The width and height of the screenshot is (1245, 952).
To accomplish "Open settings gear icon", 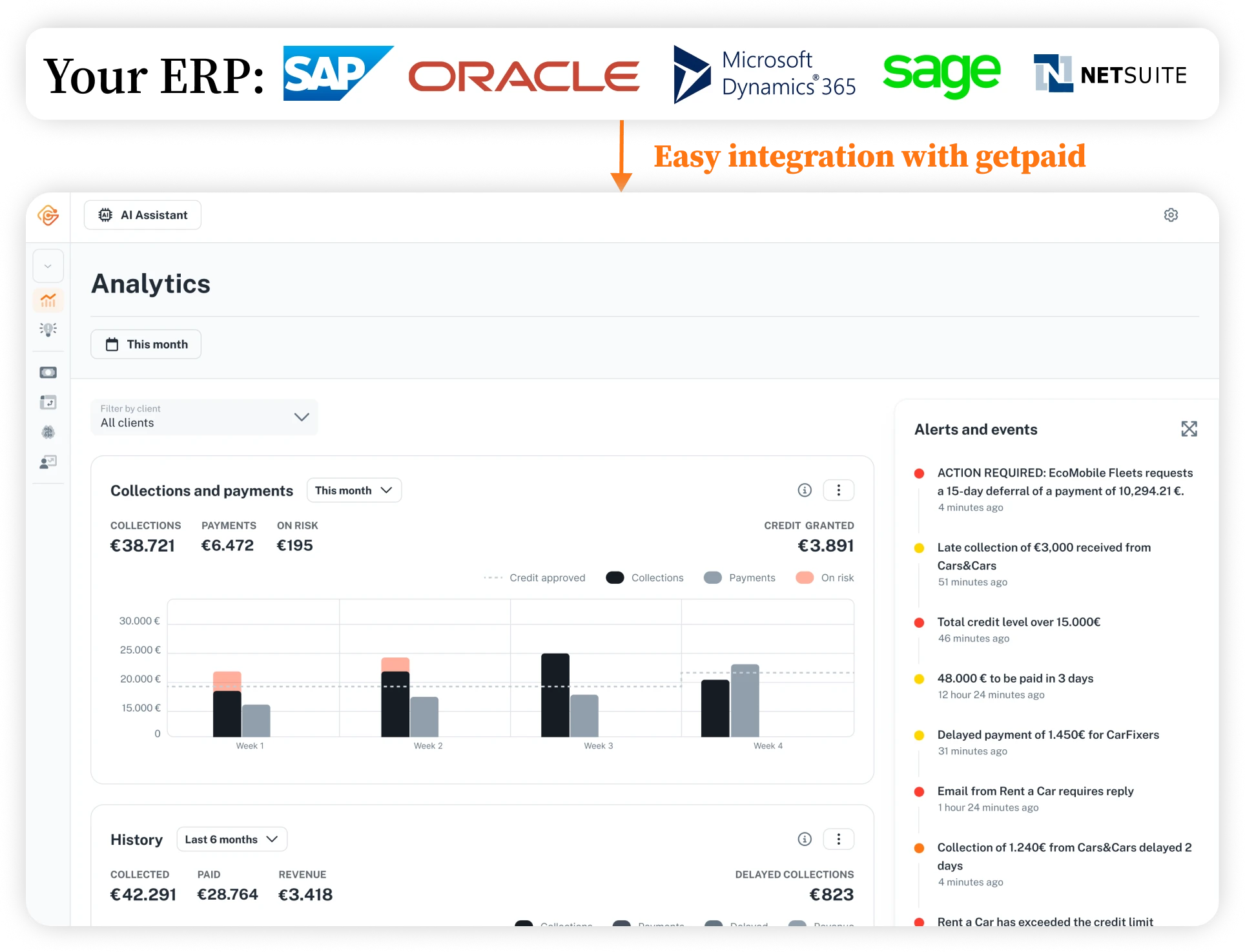I will point(1171,215).
